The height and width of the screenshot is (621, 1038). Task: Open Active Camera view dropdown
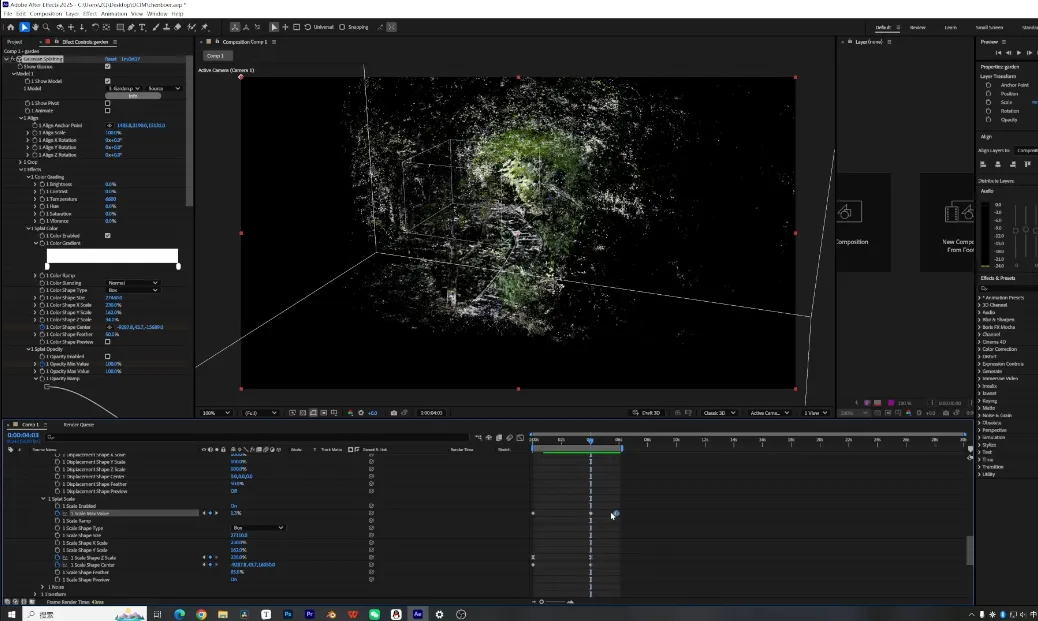coord(769,412)
